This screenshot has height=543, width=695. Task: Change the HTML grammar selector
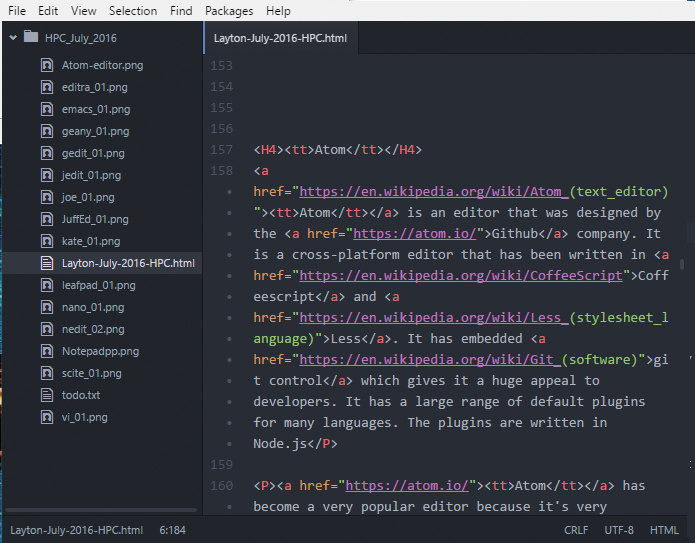(664, 530)
